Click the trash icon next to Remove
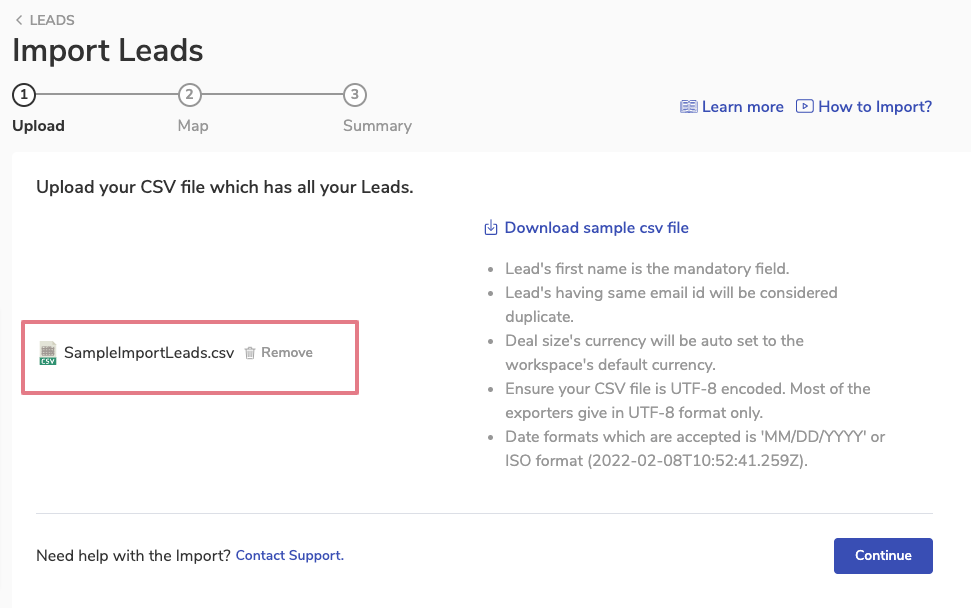The image size is (971, 608). tap(250, 353)
